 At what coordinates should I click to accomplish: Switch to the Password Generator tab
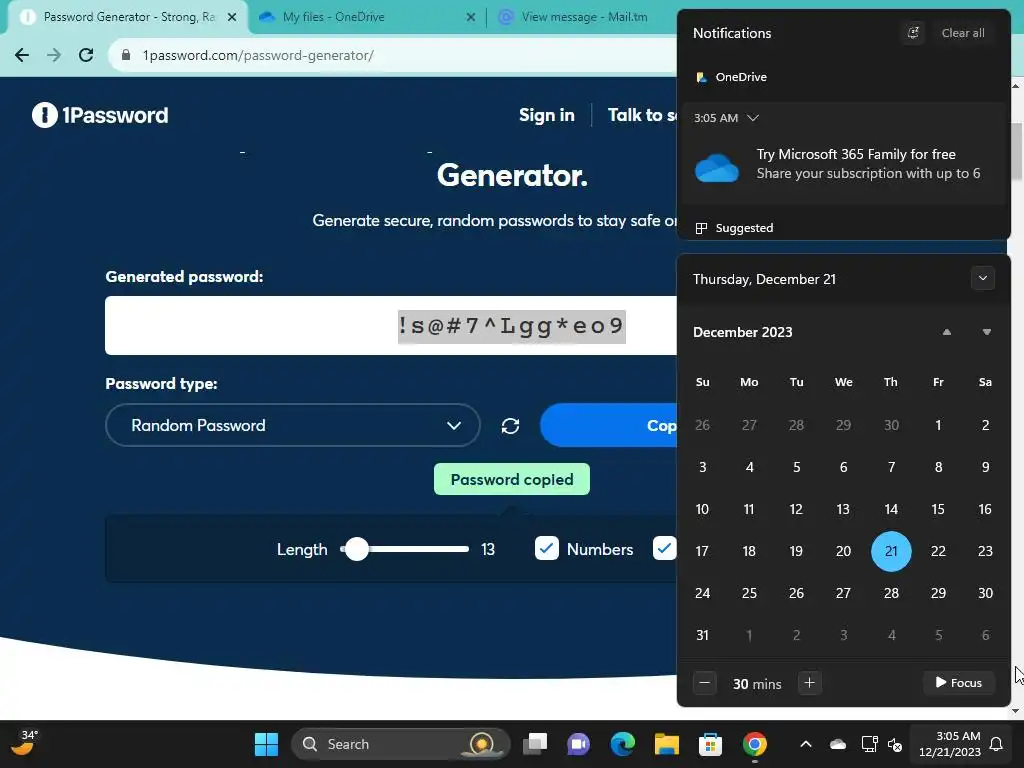coord(127,17)
